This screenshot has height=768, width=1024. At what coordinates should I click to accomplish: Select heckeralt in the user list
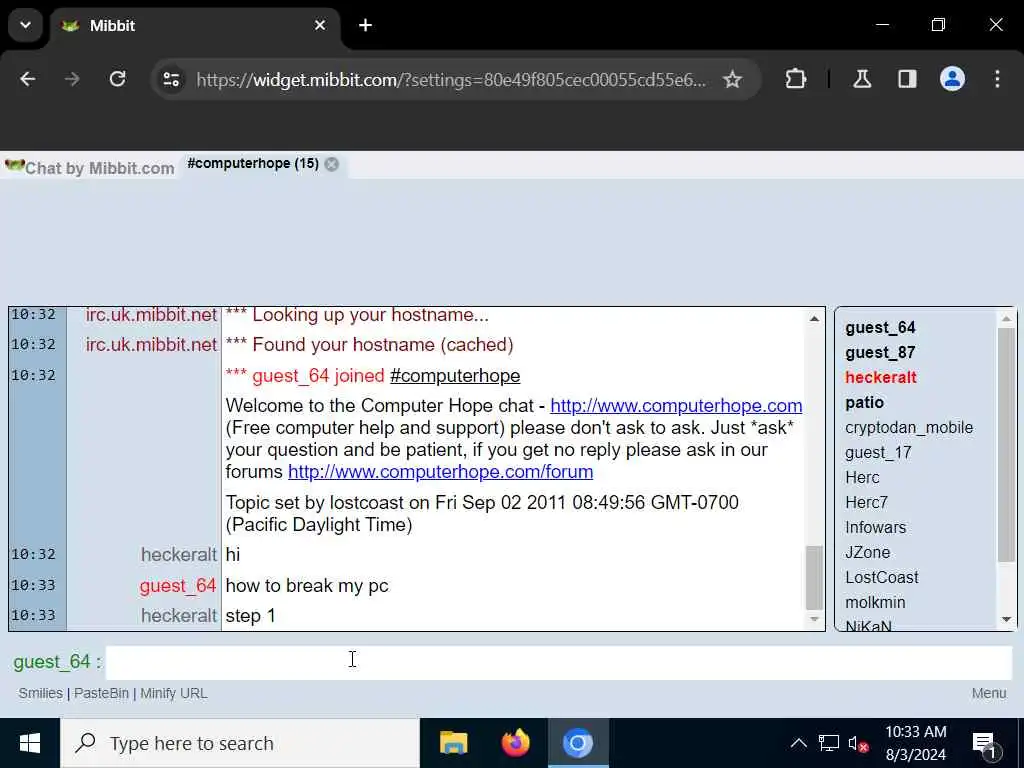click(x=881, y=377)
